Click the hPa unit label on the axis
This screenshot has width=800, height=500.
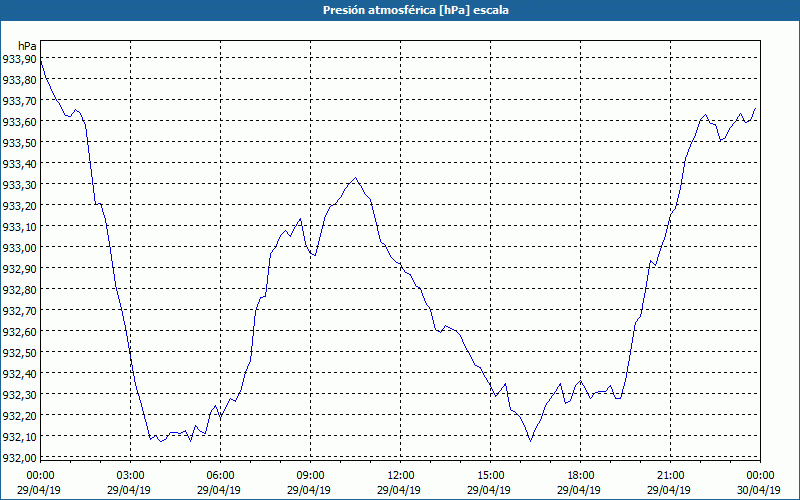coord(27,46)
